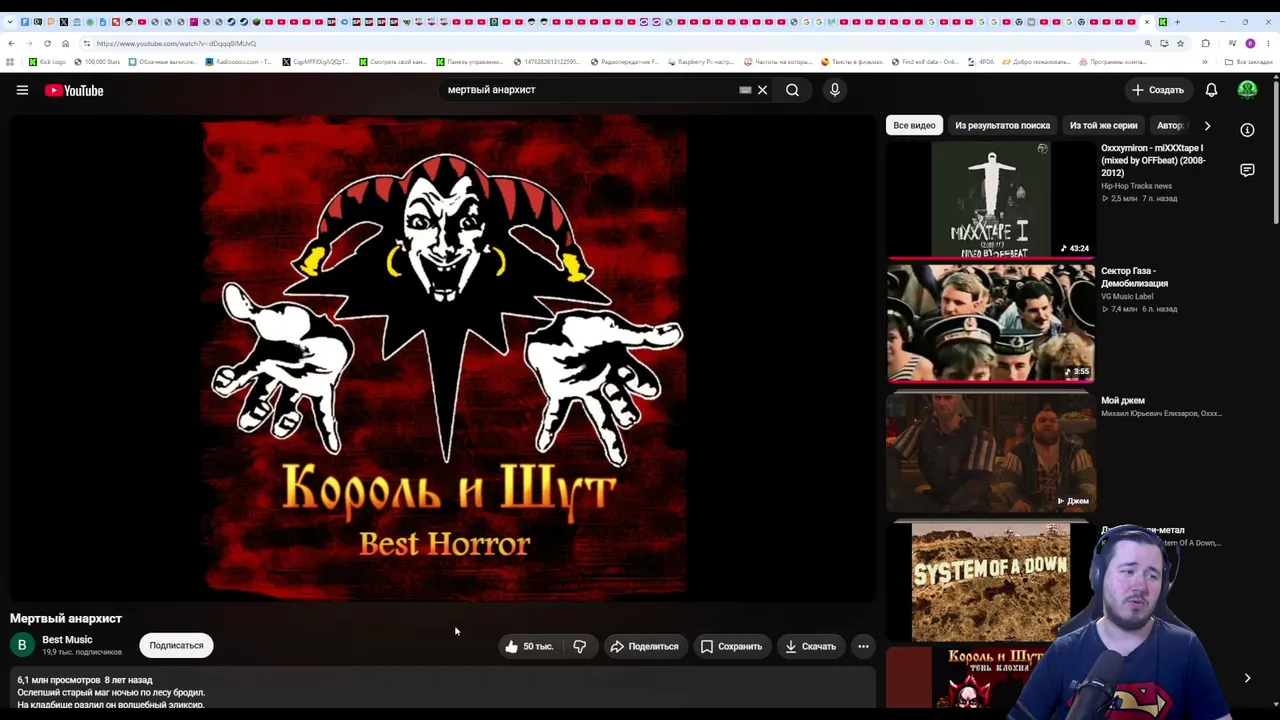This screenshot has height=720, width=1280.
Task: Open Oxxxymiron - miXXXtape I video title
Action: [x=1153, y=160]
